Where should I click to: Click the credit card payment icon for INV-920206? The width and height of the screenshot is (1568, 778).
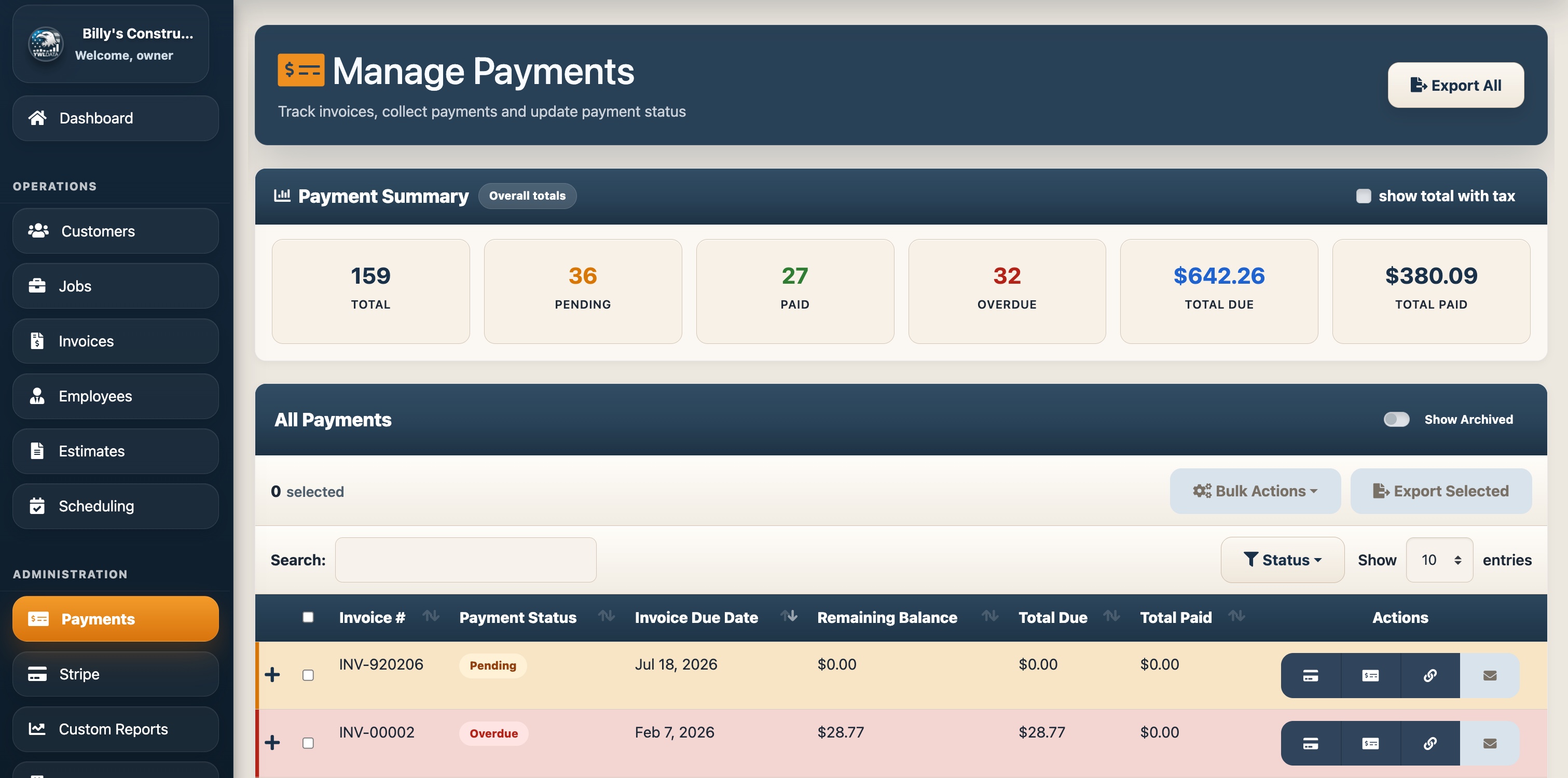[1311, 675]
